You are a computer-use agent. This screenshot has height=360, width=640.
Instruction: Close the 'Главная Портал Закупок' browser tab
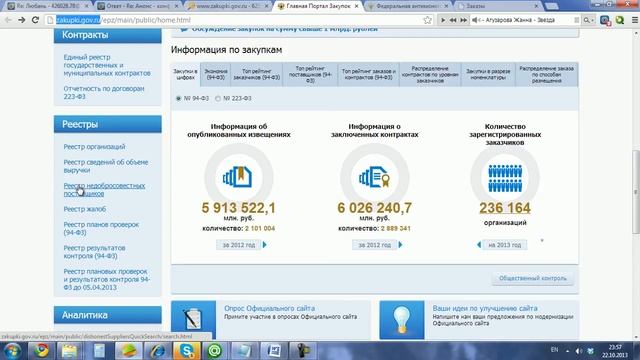coord(356,6)
